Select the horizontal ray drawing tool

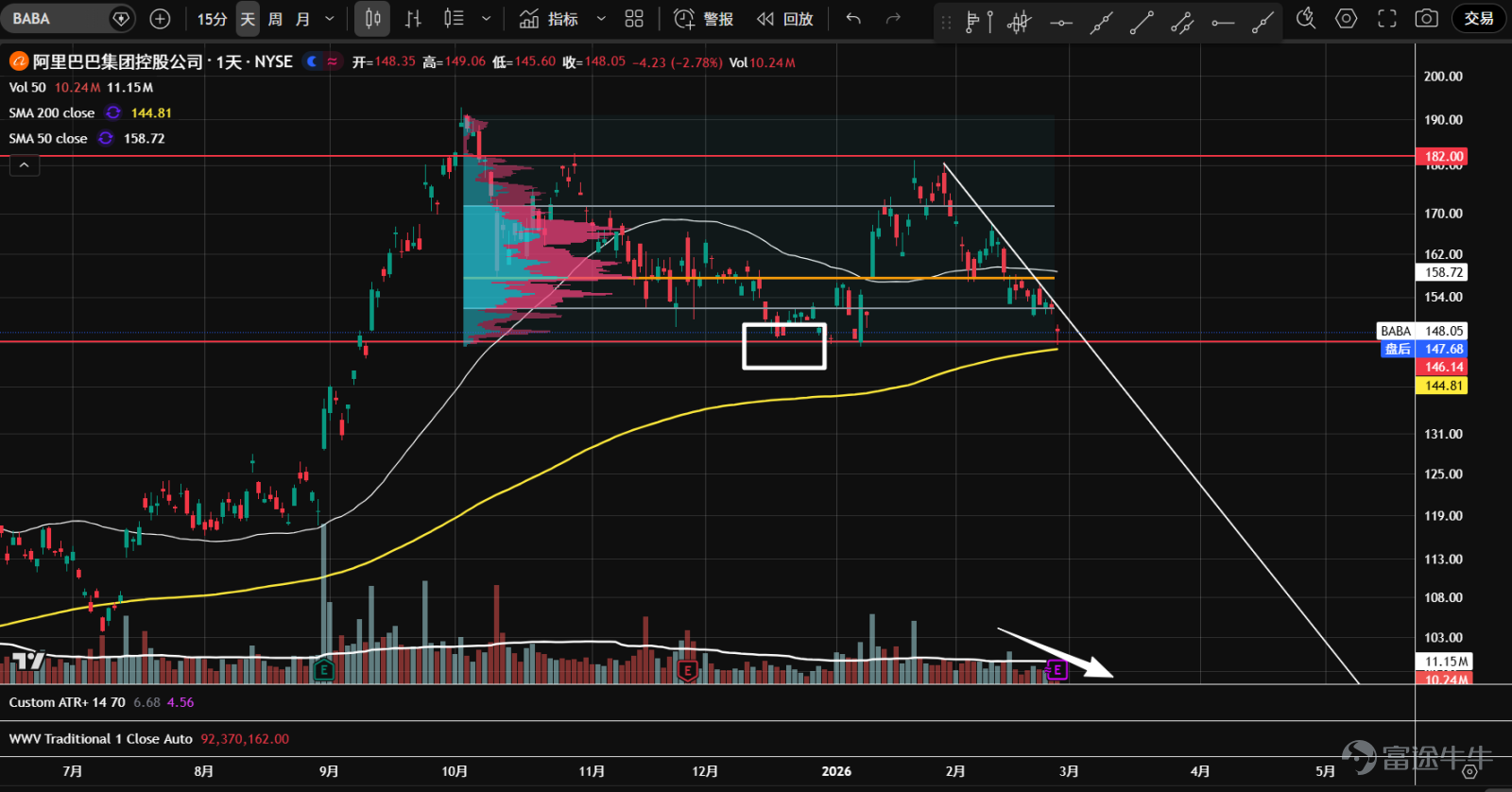1223,22
